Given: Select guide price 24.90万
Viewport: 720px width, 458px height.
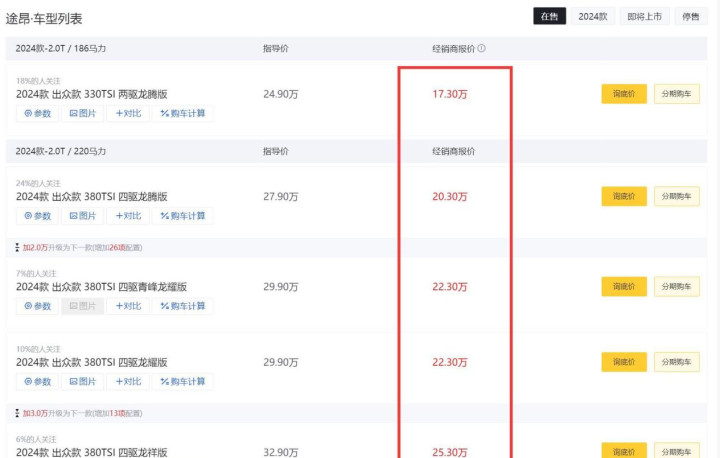Looking at the screenshot, I should coord(281,94).
